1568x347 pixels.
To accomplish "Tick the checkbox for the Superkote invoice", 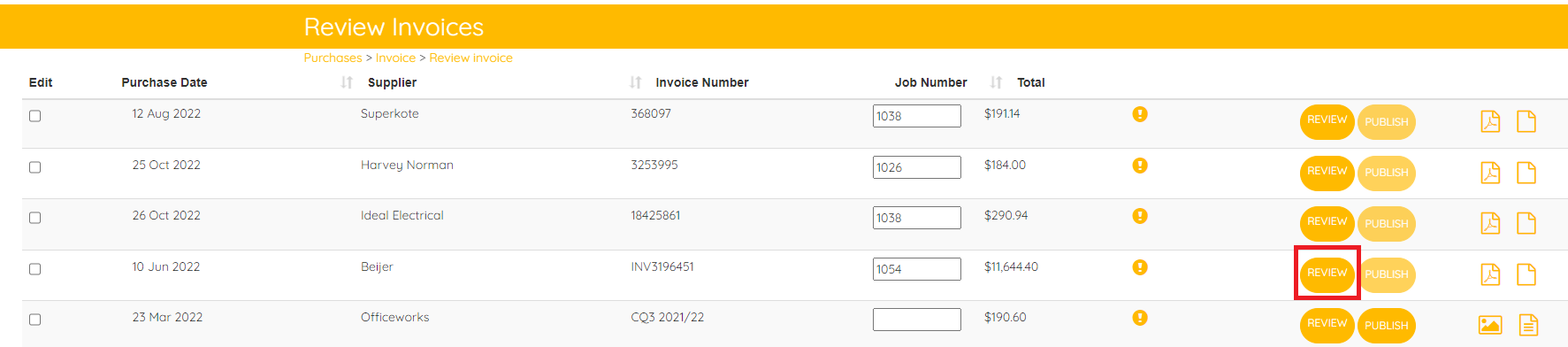I will [35, 116].
